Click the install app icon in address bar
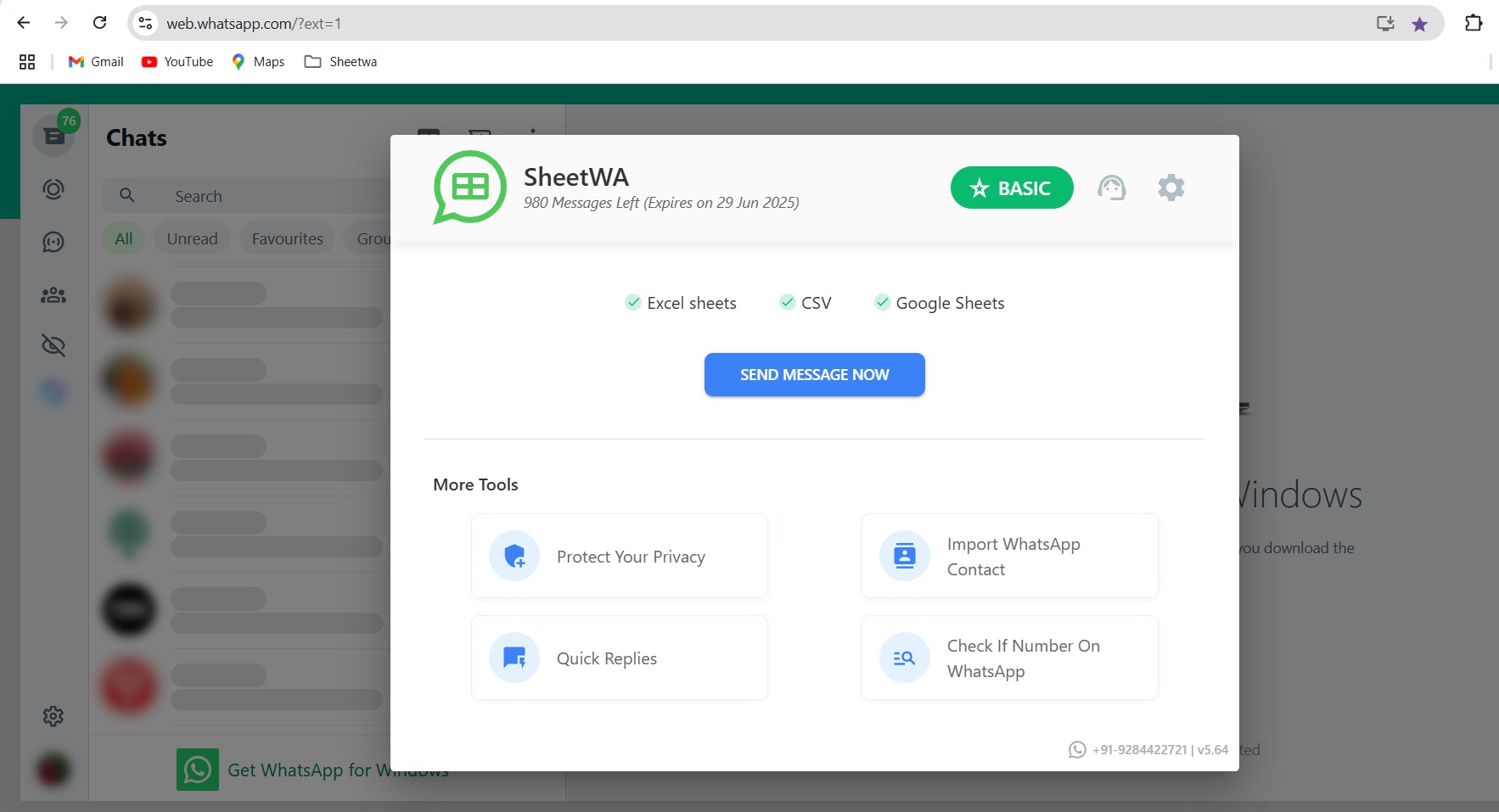Image resolution: width=1499 pixels, height=812 pixels. point(1385,23)
